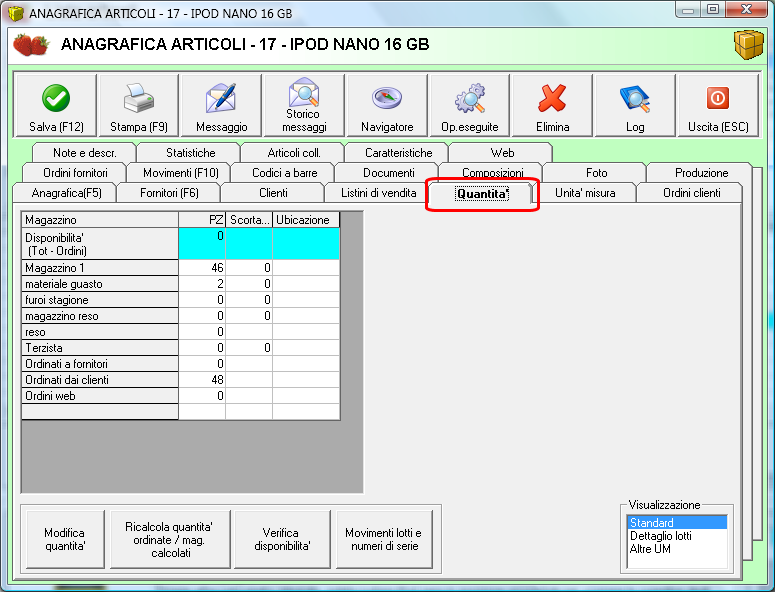Launch the Navigatore compass button

[387, 105]
